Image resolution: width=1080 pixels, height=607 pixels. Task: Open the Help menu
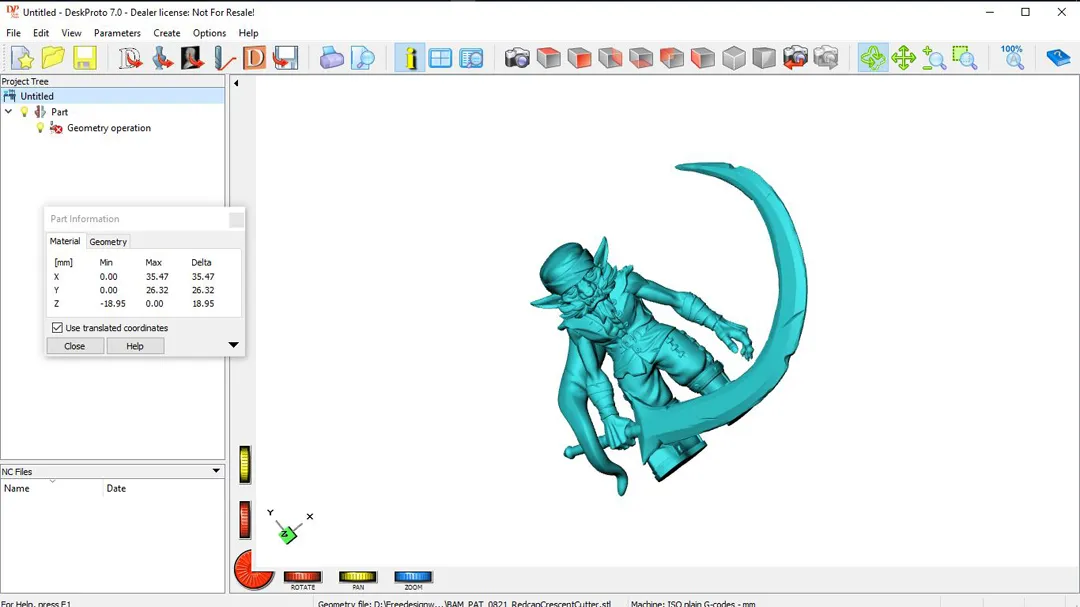coord(248,33)
